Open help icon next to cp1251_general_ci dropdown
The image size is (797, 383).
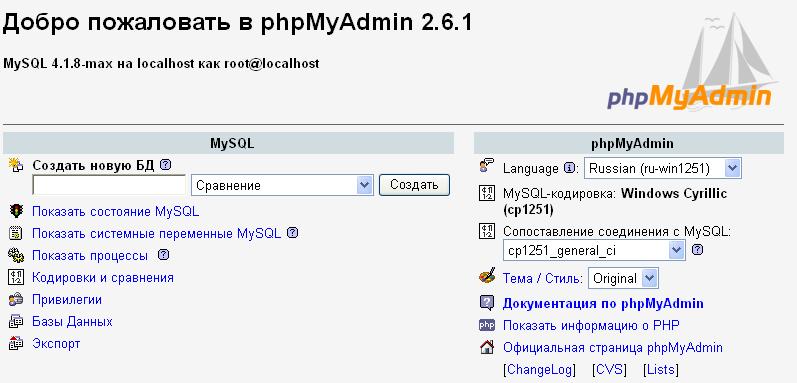coord(698,249)
